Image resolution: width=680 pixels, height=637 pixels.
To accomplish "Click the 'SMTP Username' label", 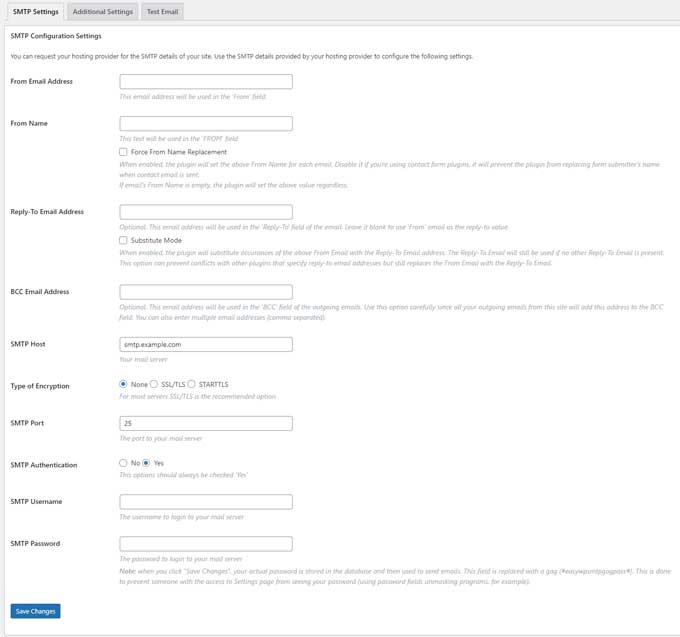I will click(36, 502).
